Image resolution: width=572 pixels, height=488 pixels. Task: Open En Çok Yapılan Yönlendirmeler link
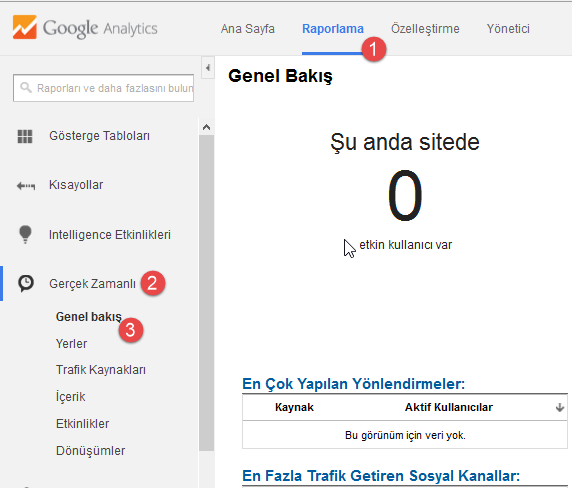point(353,384)
